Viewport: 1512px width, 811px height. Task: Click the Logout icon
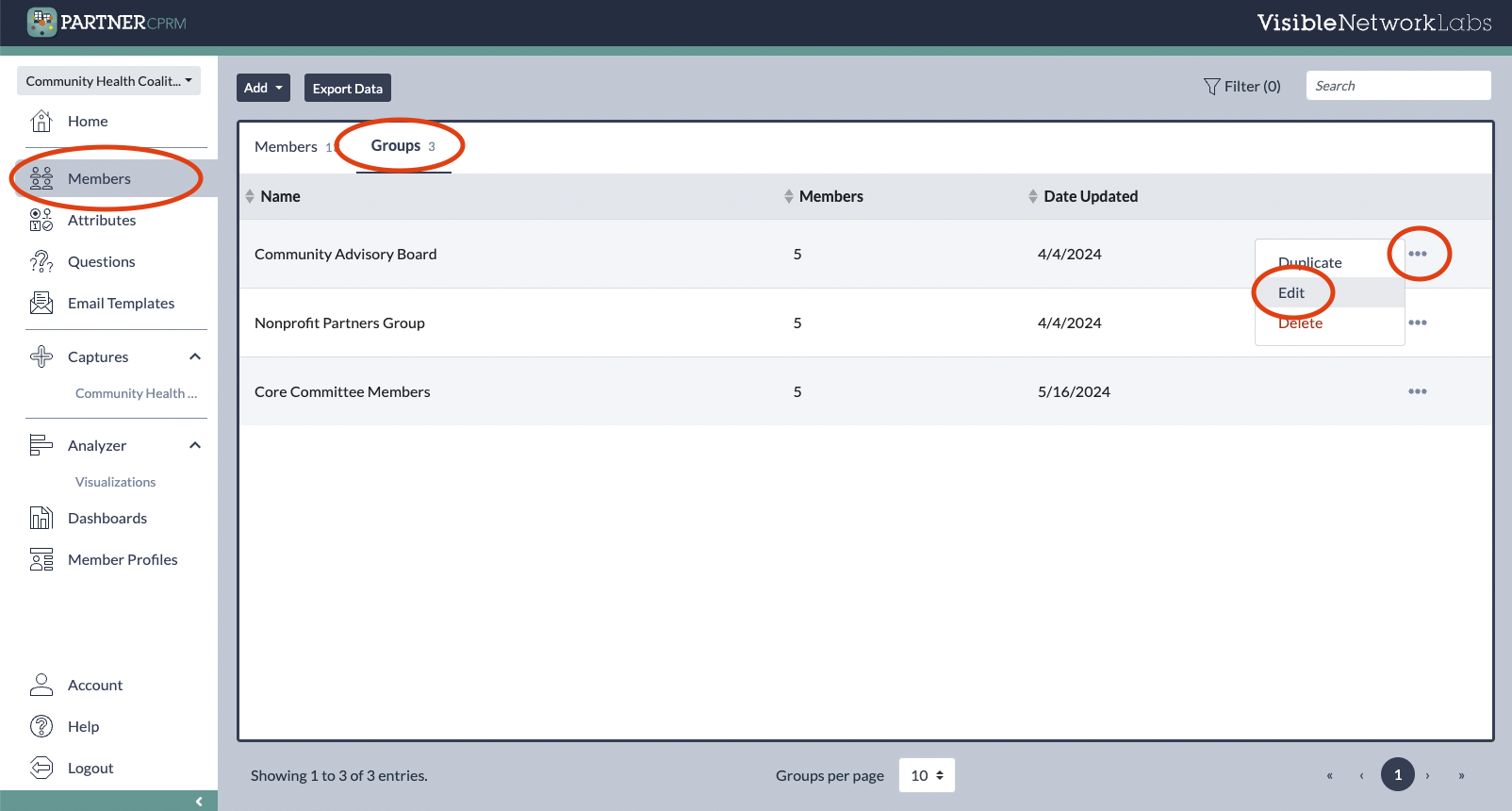[x=41, y=768]
